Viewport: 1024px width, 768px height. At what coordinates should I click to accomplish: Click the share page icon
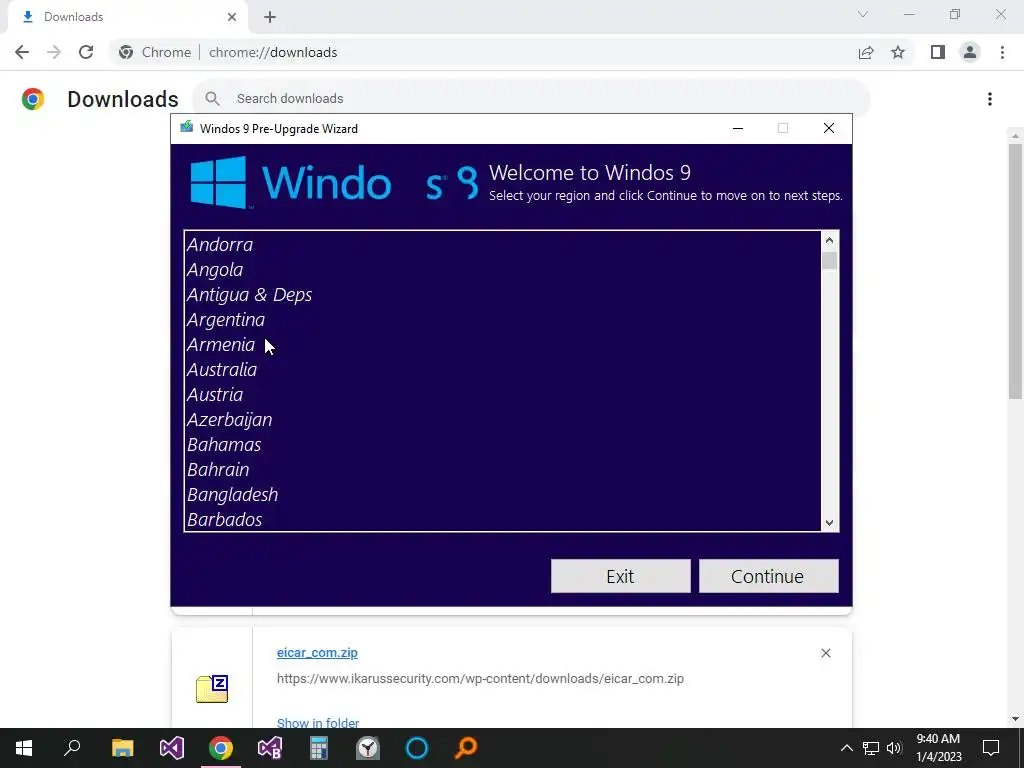coord(866,52)
